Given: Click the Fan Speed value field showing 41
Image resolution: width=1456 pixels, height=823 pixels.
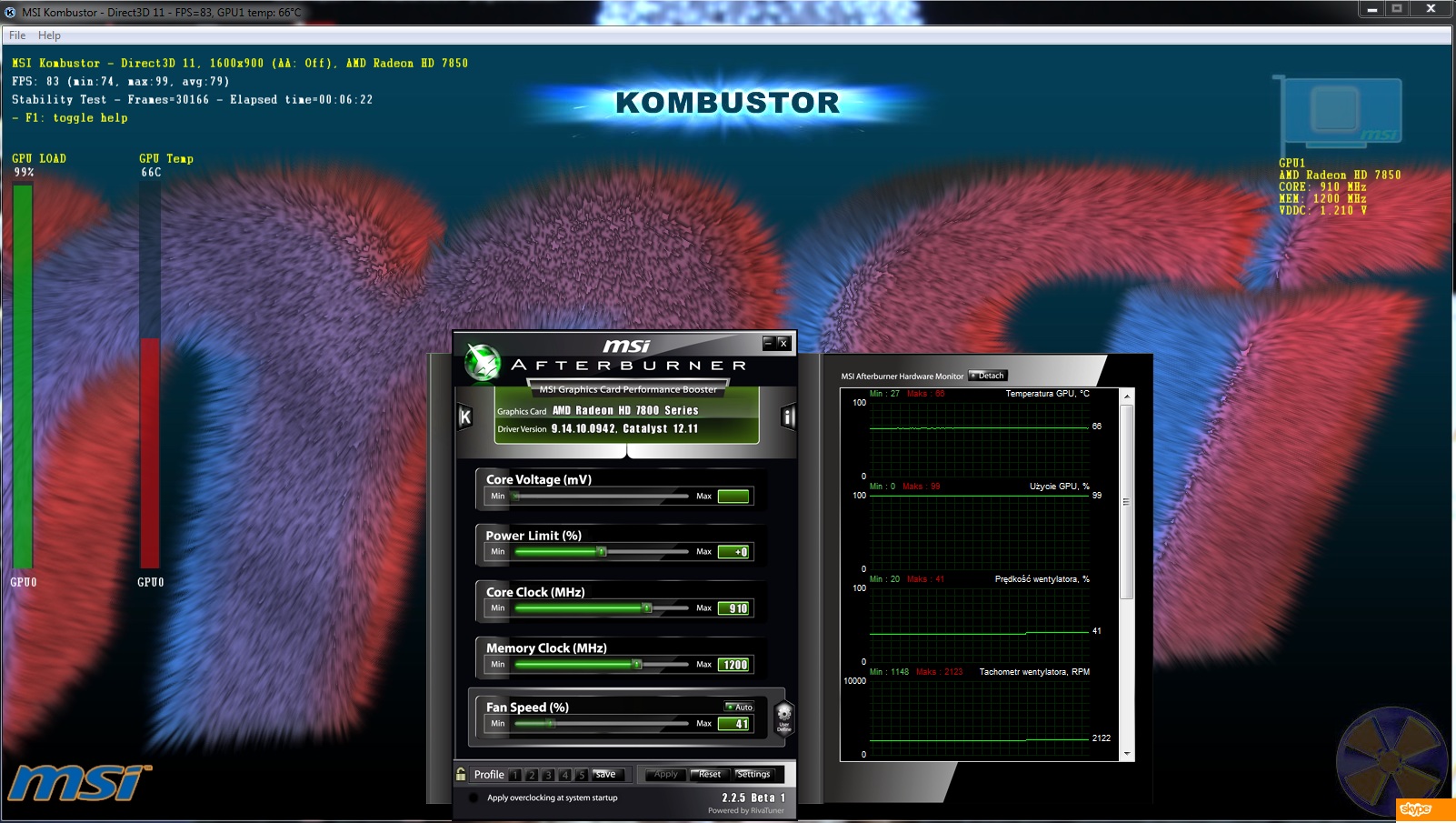Looking at the screenshot, I should coord(733,724).
